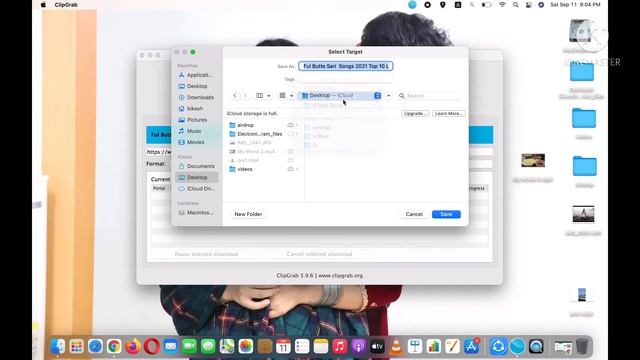This screenshot has width=640, height=360.
Task: Cancel the Select Target dialog
Action: pyautogui.click(x=414, y=214)
